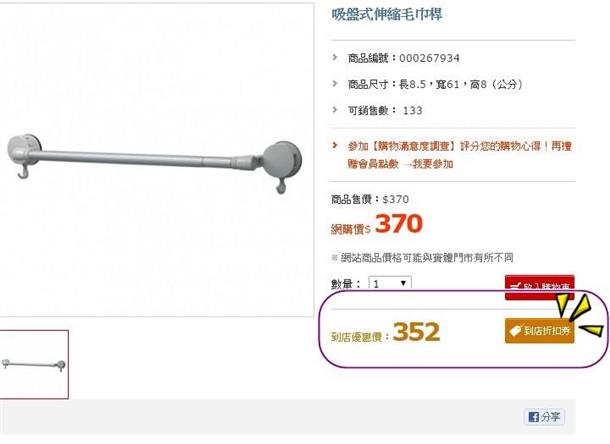Add item with 放入購物車 button
Viewport: 610px width, 444px height.
click(x=540, y=287)
